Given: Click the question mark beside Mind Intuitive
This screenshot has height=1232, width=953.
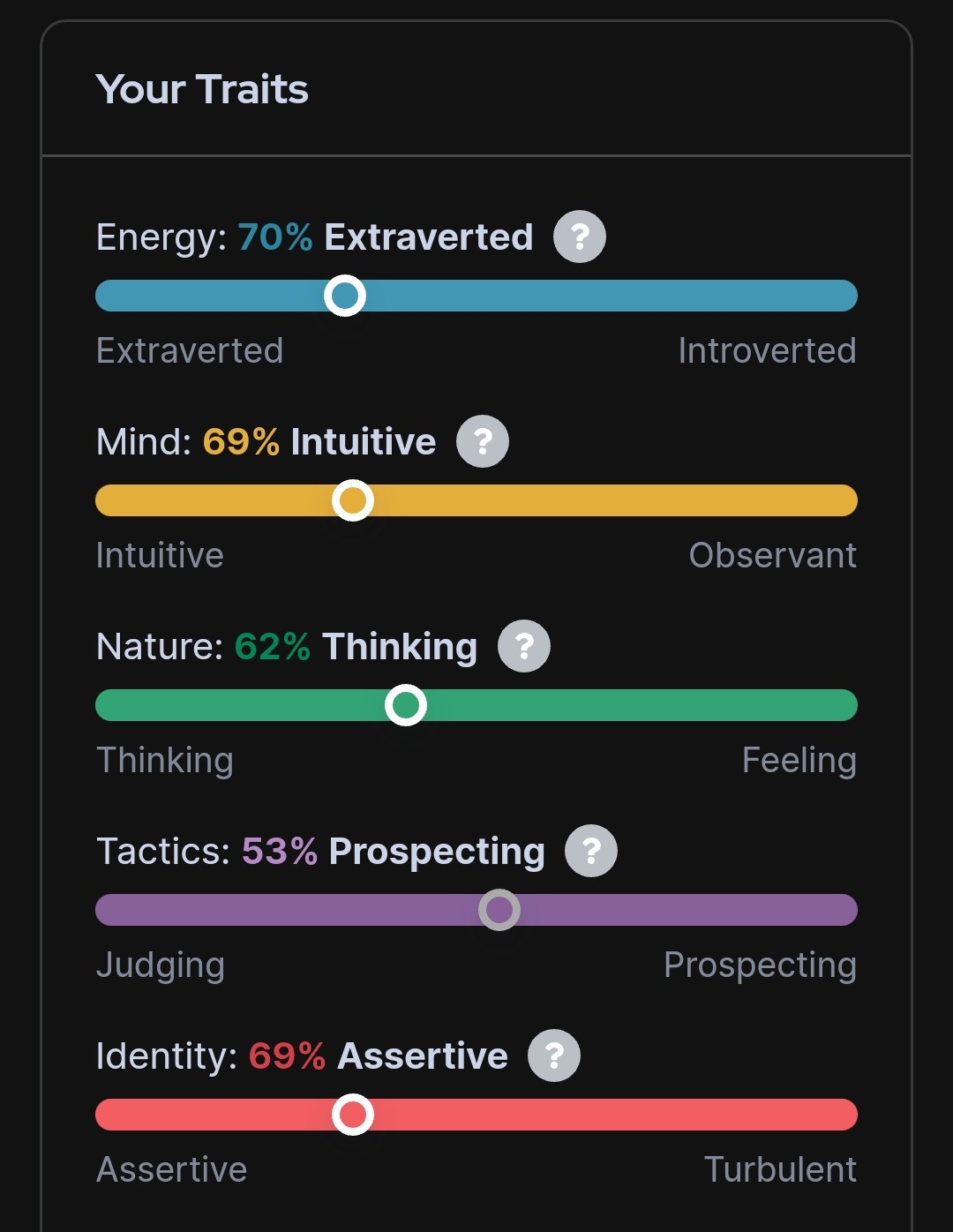Looking at the screenshot, I should 482,441.
